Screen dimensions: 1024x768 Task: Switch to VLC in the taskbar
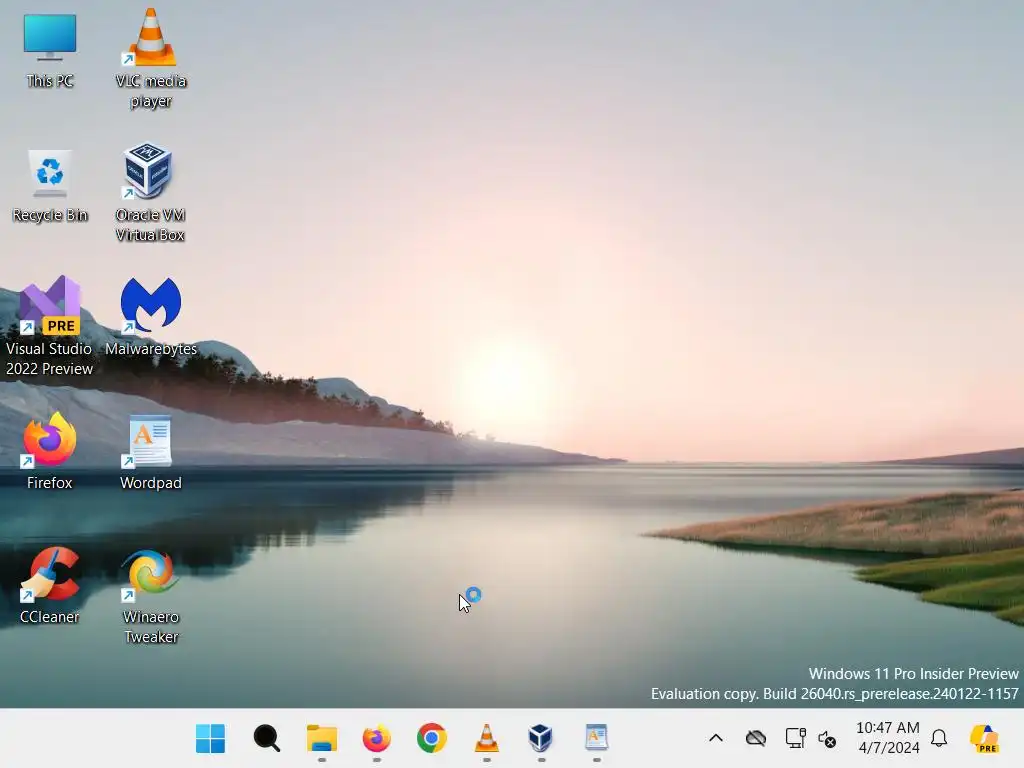tap(487, 739)
